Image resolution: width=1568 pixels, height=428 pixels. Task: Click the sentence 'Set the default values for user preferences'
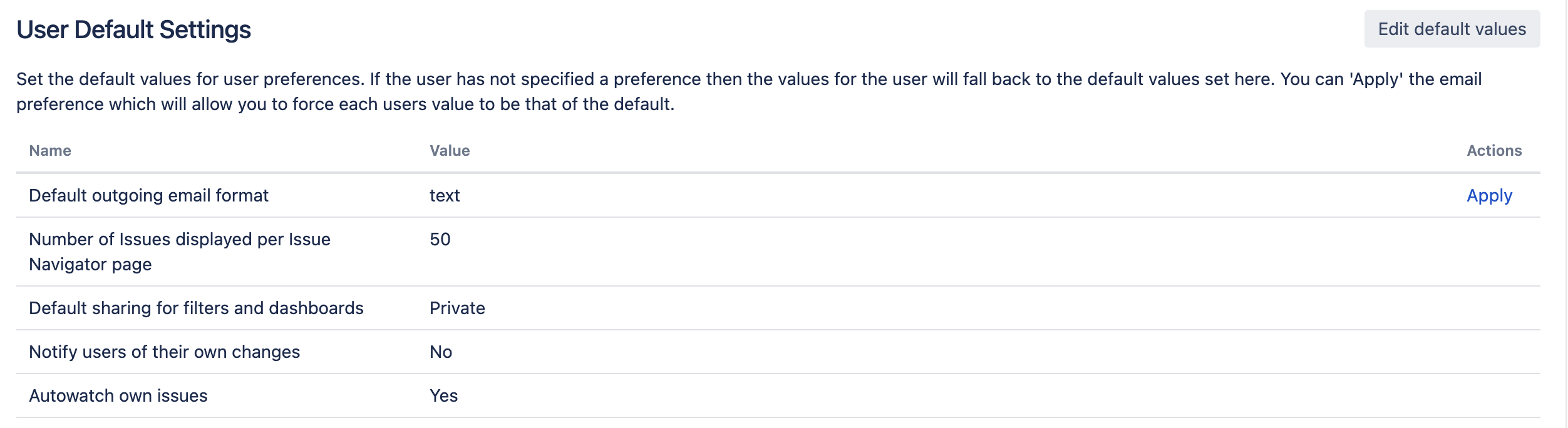click(189, 79)
